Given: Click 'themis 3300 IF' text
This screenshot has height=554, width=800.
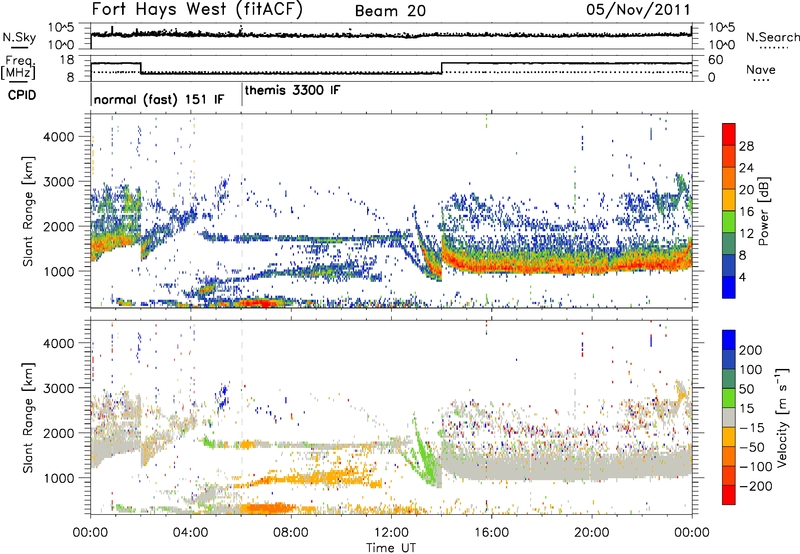Looking at the screenshot, I should point(292,90).
